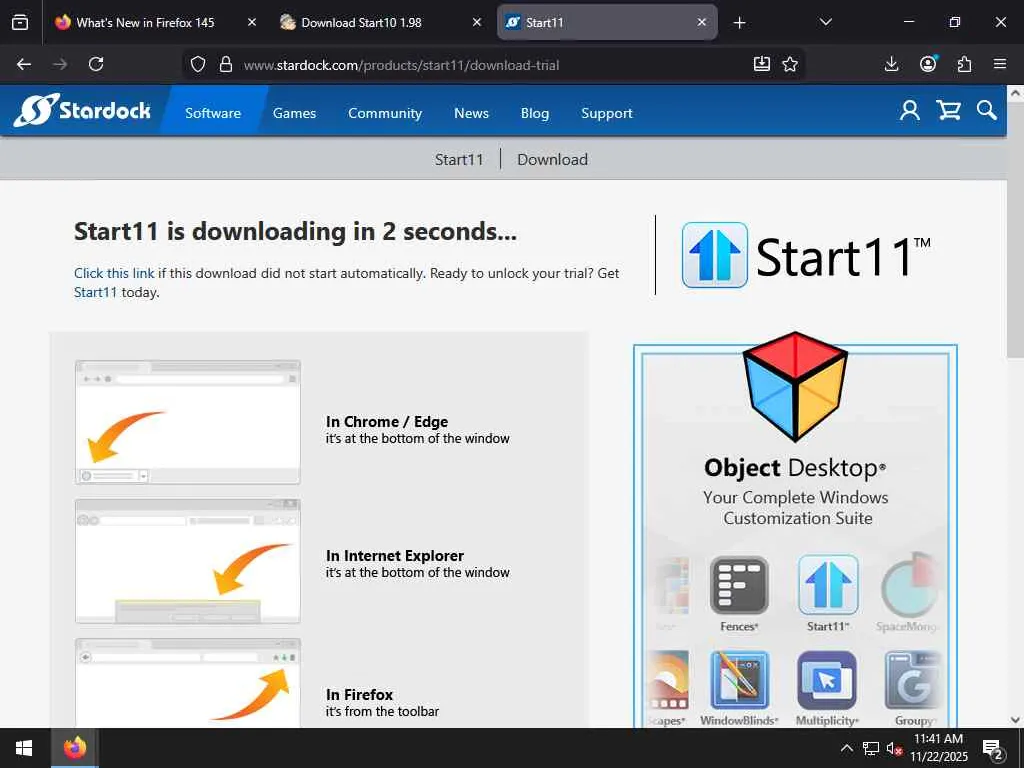Open the Stardock shopping cart

point(948,110)
